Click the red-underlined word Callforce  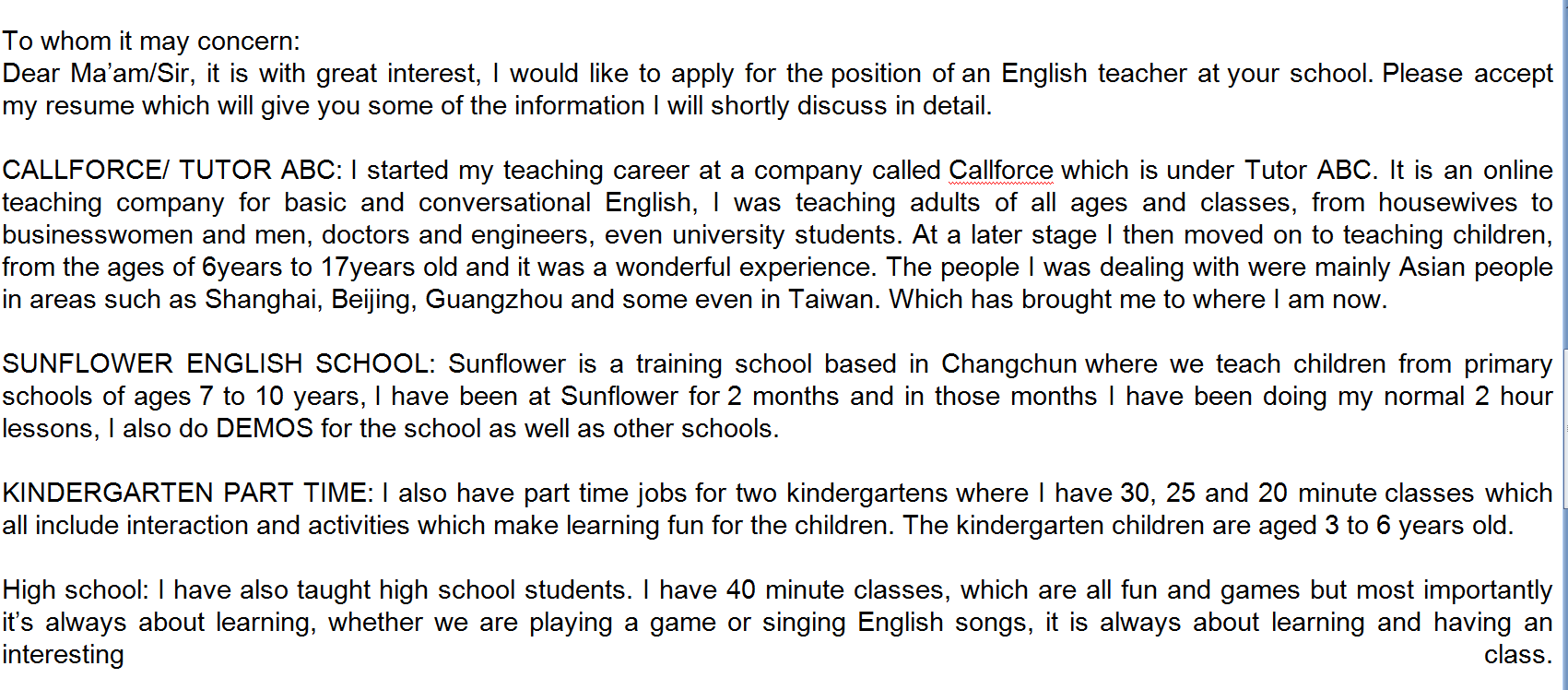click(1000, 171)
